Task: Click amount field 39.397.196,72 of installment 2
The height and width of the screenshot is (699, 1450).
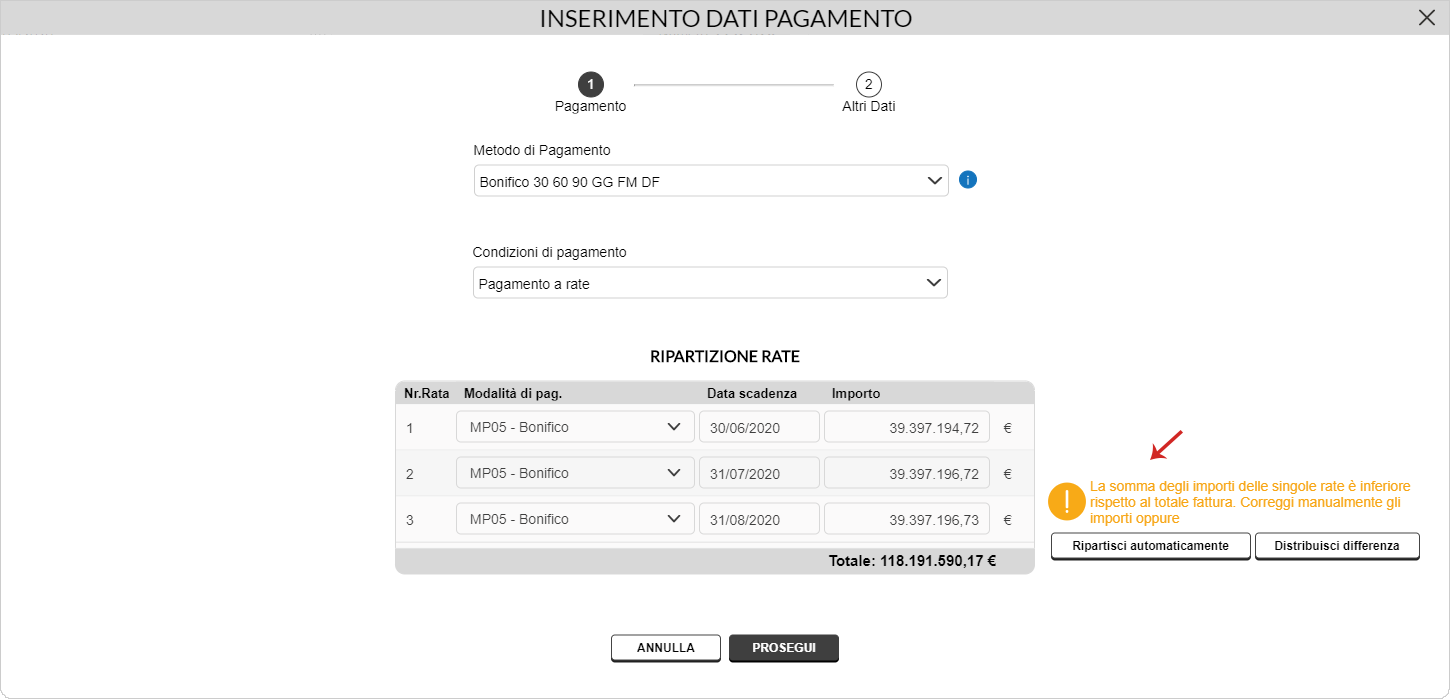Action: (x=907, y=473)
